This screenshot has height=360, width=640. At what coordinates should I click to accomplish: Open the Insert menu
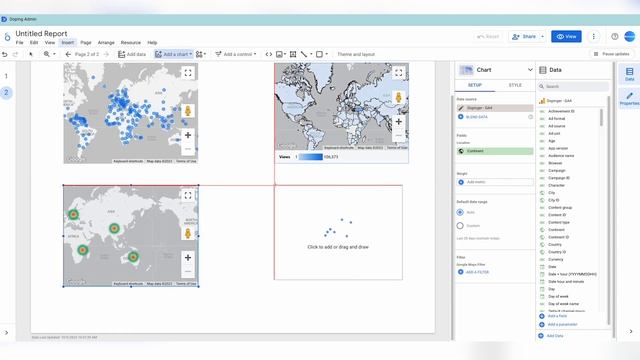click(x=68, y=42)
